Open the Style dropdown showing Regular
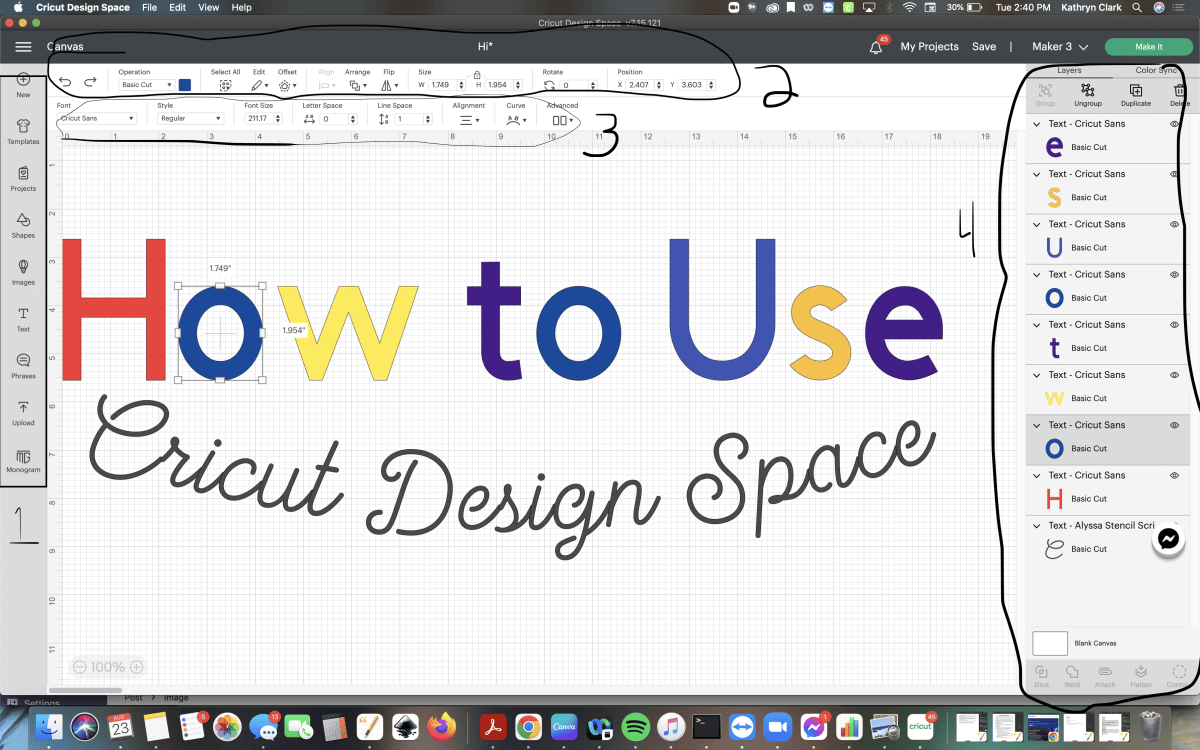This screenshot has height=750, width=1200. (x=190, y=118)
